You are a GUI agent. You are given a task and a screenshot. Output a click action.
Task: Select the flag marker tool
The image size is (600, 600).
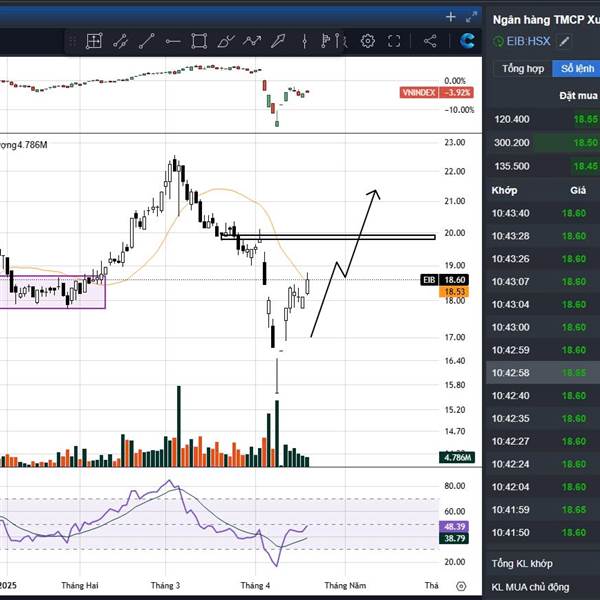(326, 41)
